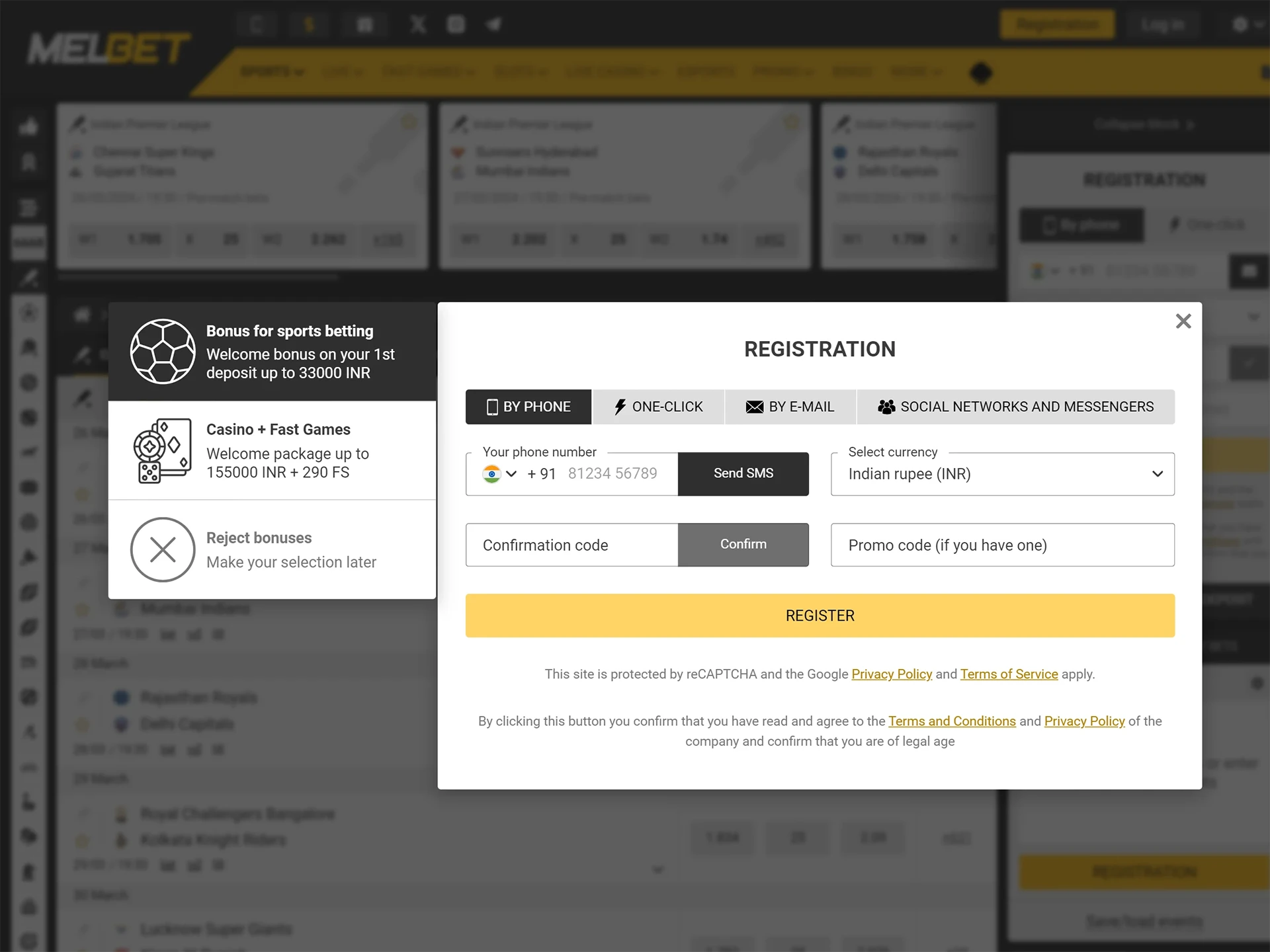Click the Indian flag country code icon

coord(492,473)
